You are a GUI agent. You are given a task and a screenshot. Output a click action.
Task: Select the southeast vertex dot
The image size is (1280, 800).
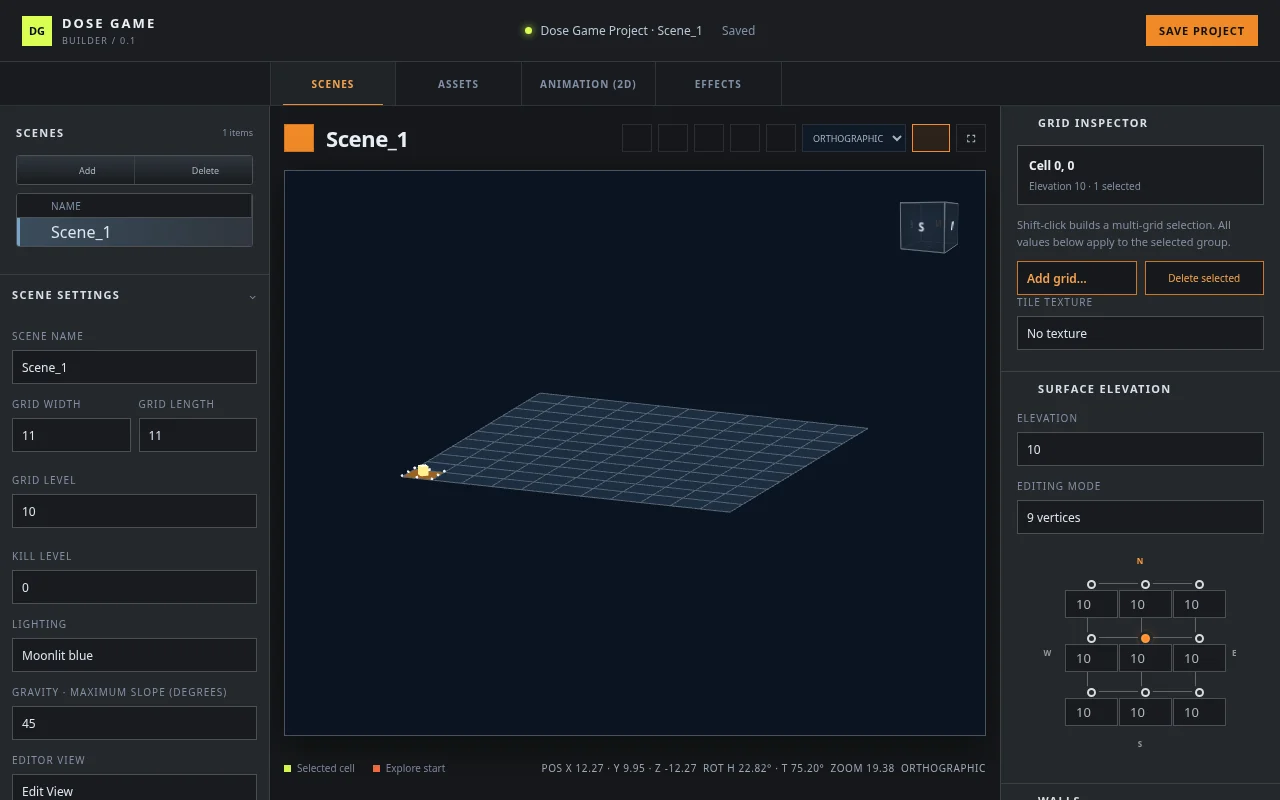(x=1199, y=692)
